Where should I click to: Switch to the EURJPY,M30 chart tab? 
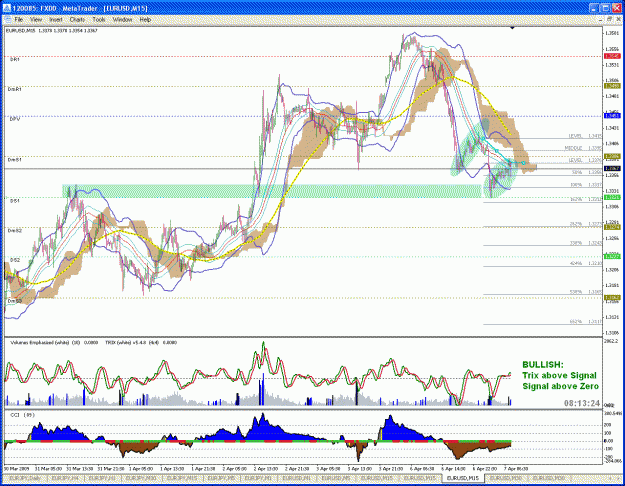[140, 478]
